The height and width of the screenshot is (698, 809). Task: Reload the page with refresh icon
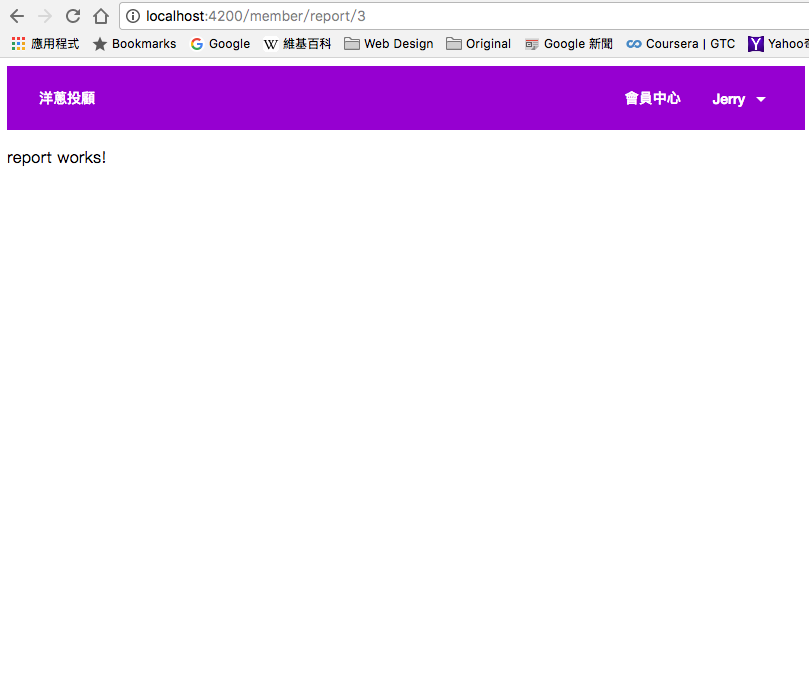(x=73, y=17)
